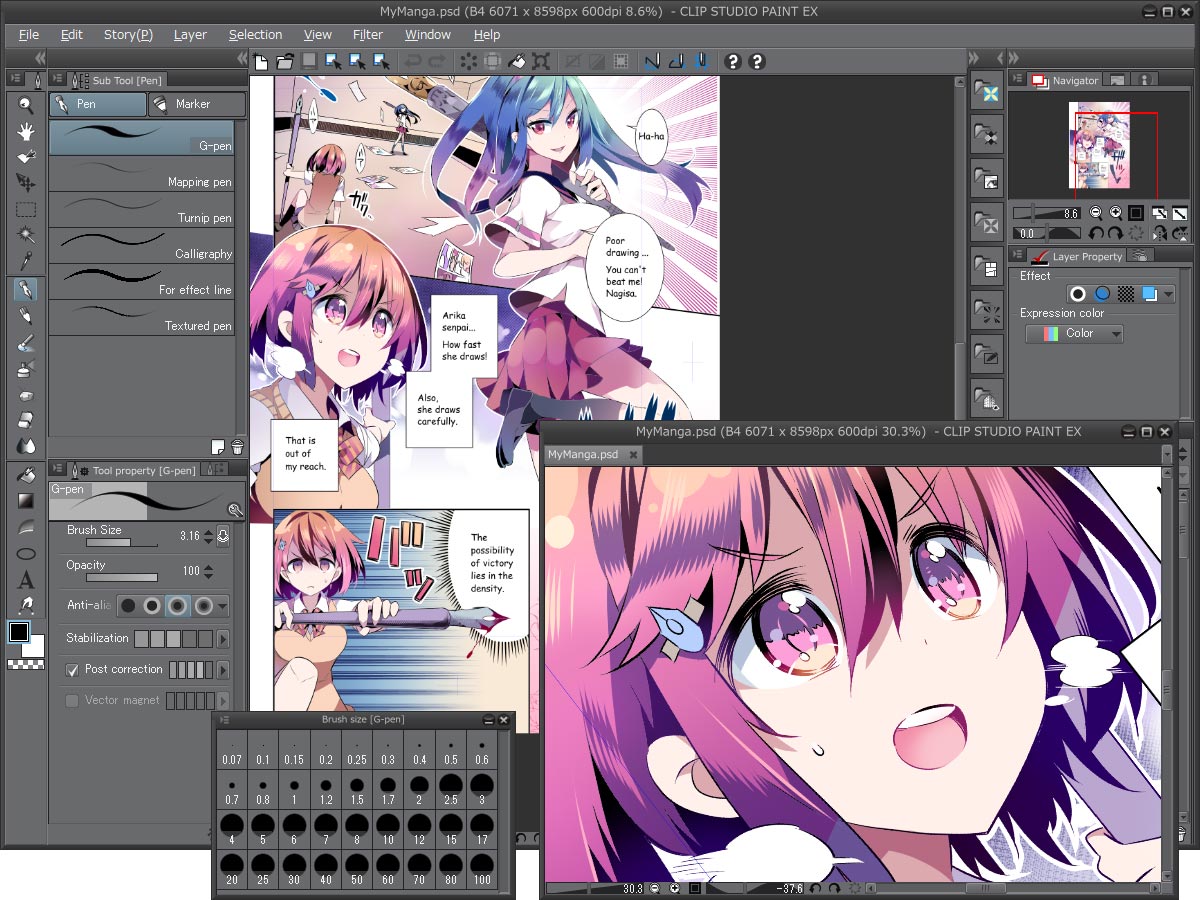1200x900 pixels.
Task: Click the Zoom in icon in Navigator panel
Action: click(x=1116, y=212)
